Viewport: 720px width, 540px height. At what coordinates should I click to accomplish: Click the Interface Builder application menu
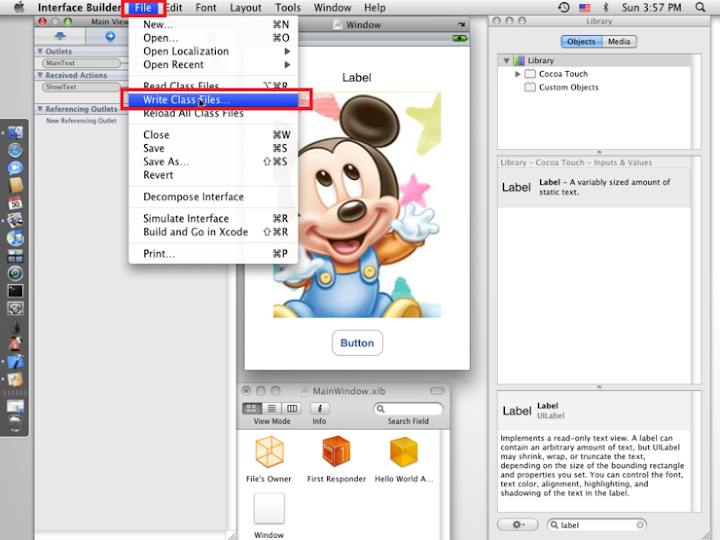click(79, 7)
